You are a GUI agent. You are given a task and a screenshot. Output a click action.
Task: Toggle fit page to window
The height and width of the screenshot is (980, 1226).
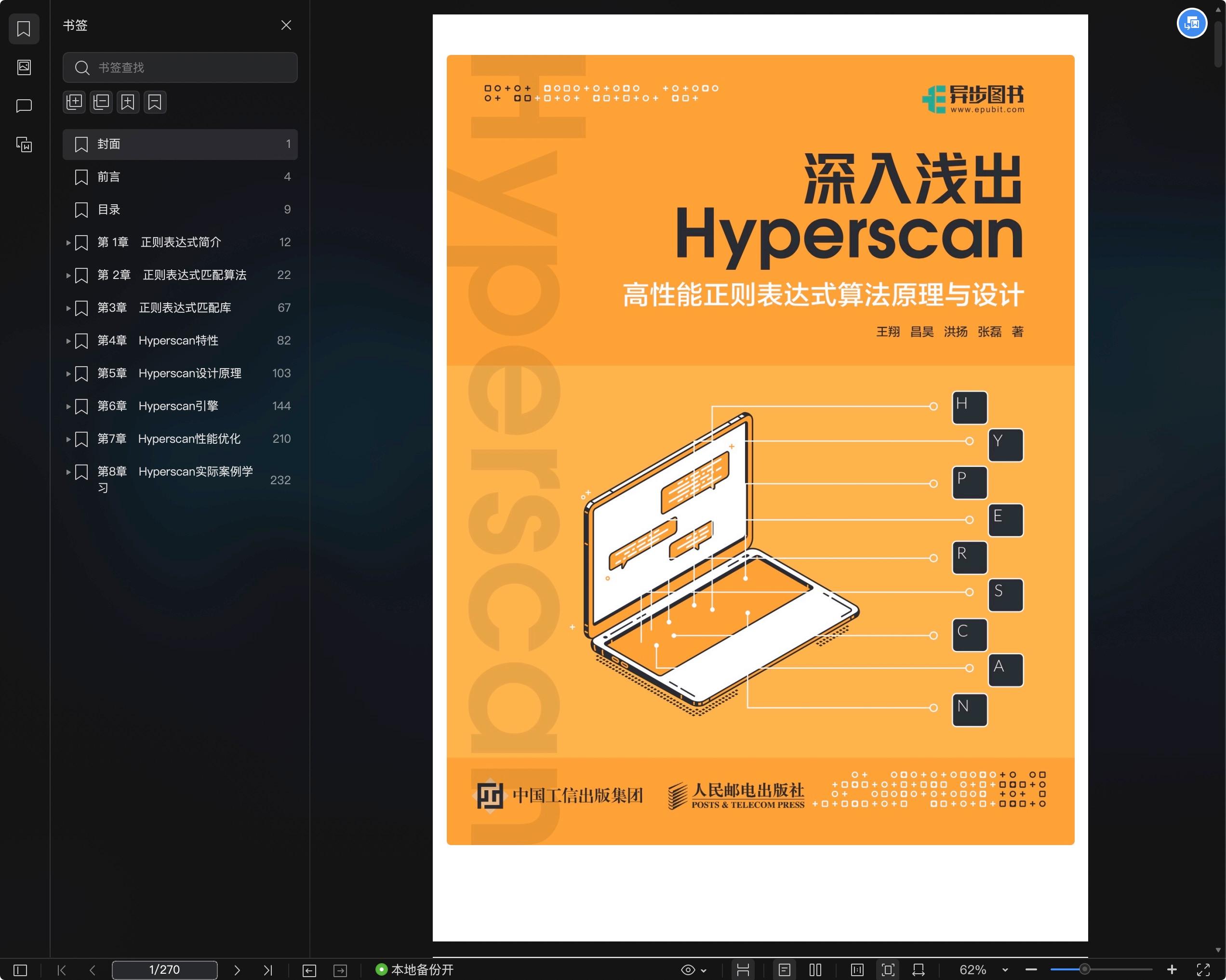[888, 970]
